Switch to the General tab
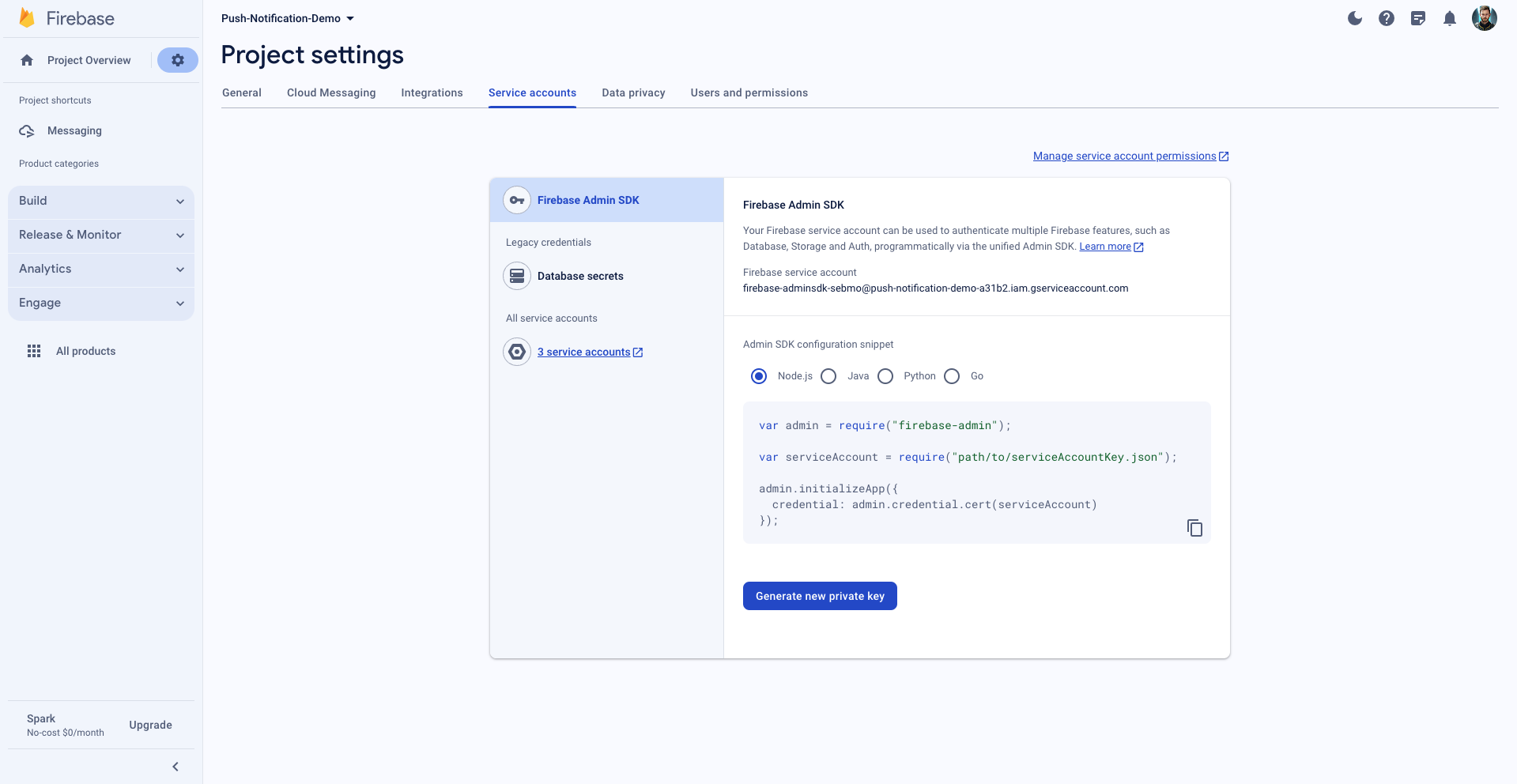Screen dimensions: 1517x784 click(x=242, y=92)
